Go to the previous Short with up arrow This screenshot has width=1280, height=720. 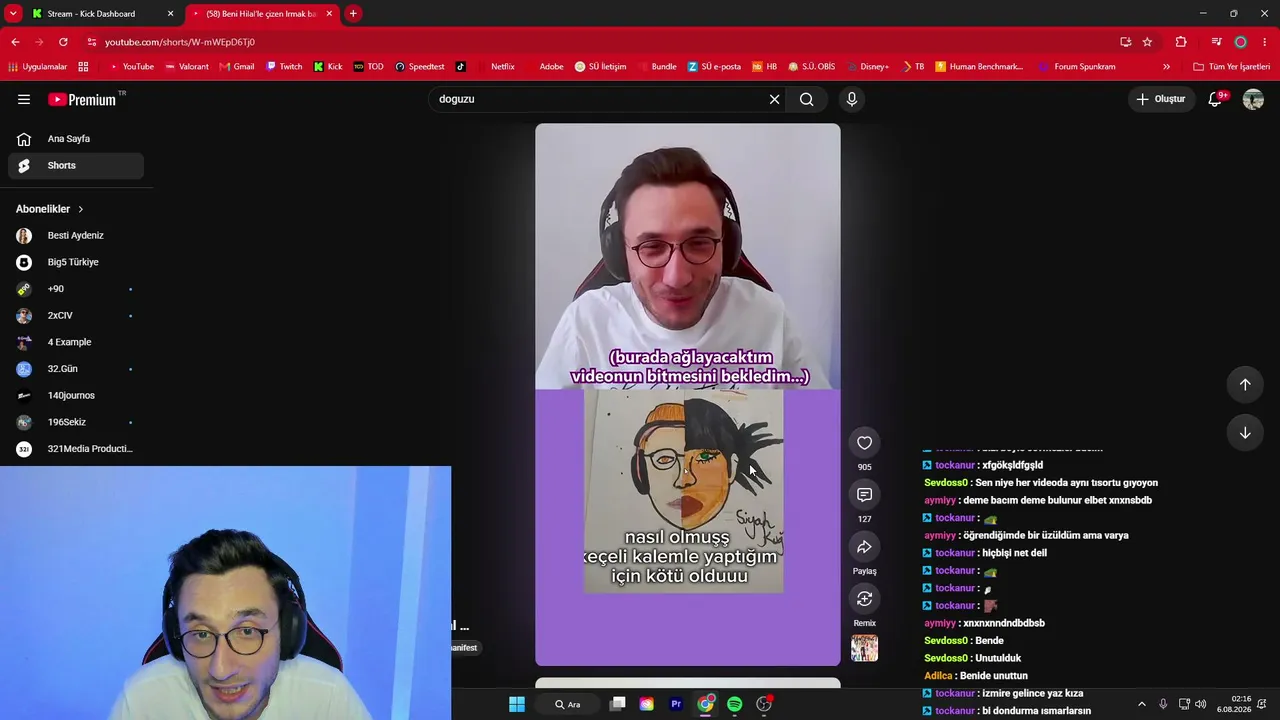1245,385
